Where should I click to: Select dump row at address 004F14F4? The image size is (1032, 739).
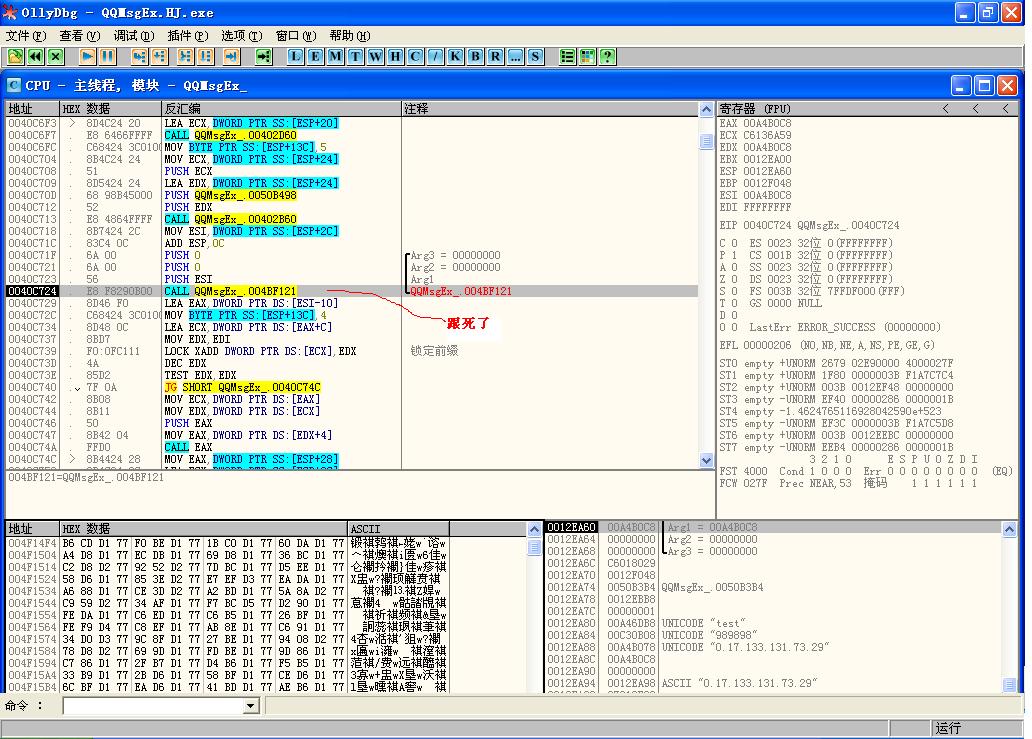(x=226, y=544)
